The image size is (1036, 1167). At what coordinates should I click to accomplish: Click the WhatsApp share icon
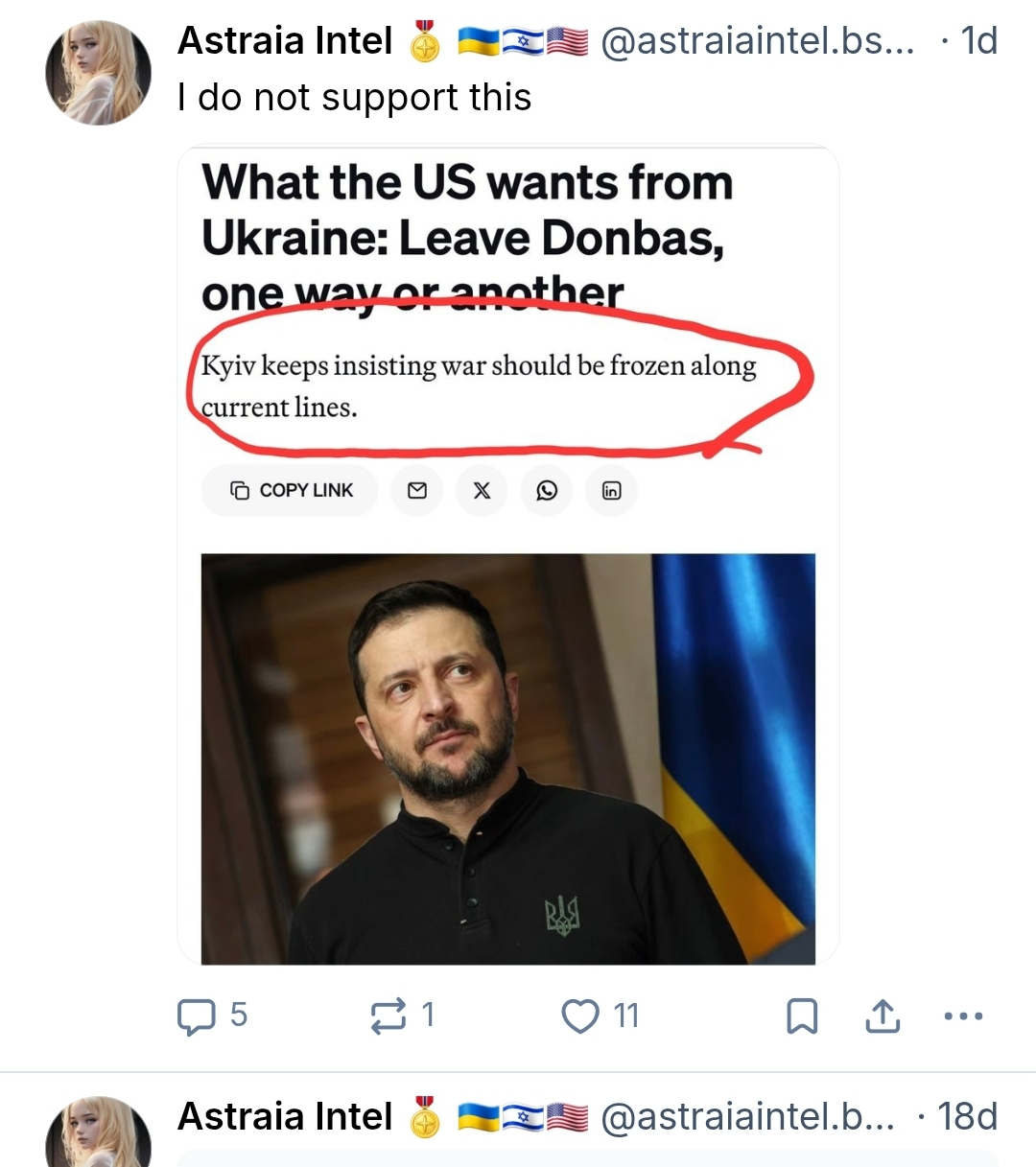pyautogui.click(x=547, y=491)
